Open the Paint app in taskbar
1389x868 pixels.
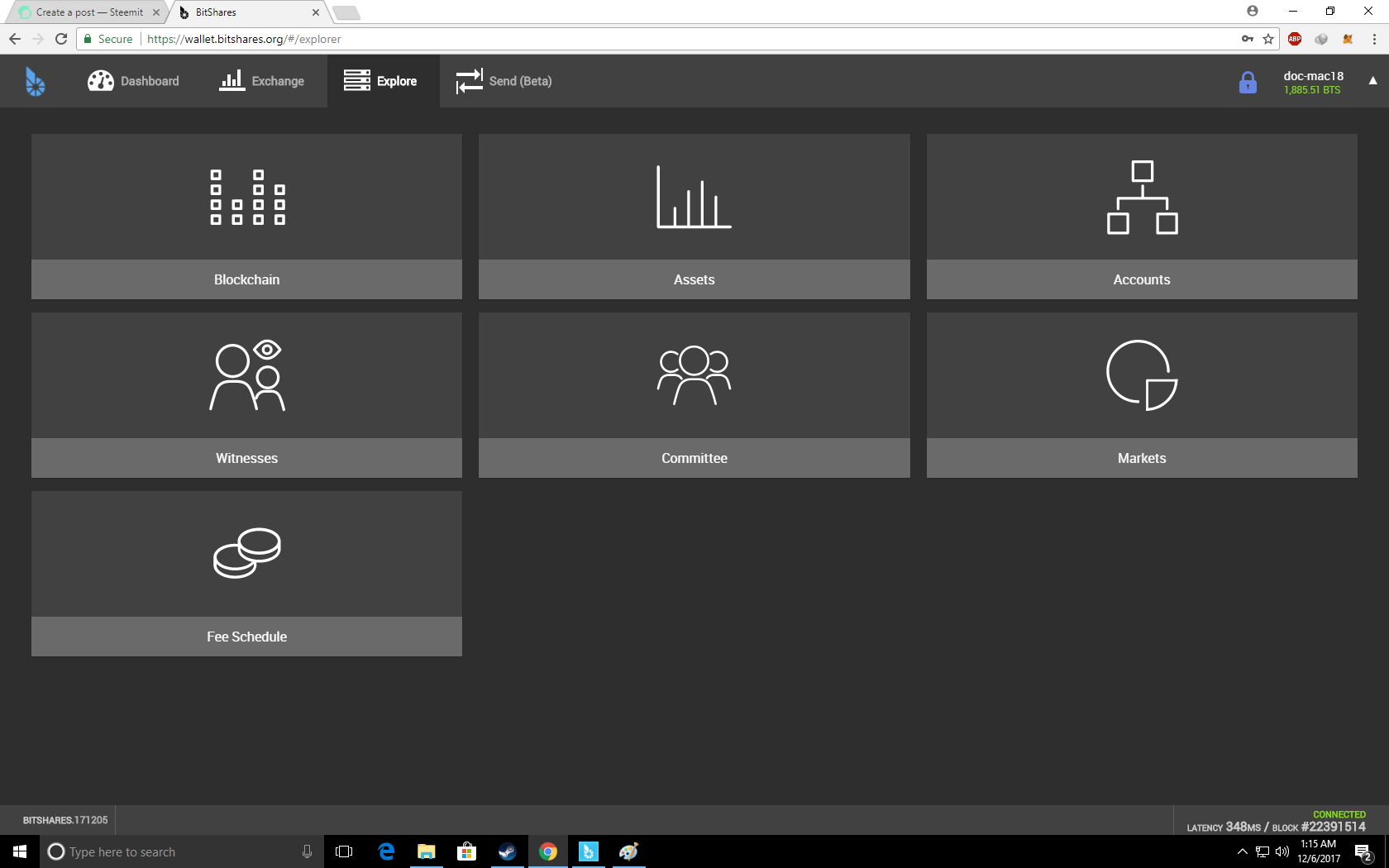pos(629,851)
